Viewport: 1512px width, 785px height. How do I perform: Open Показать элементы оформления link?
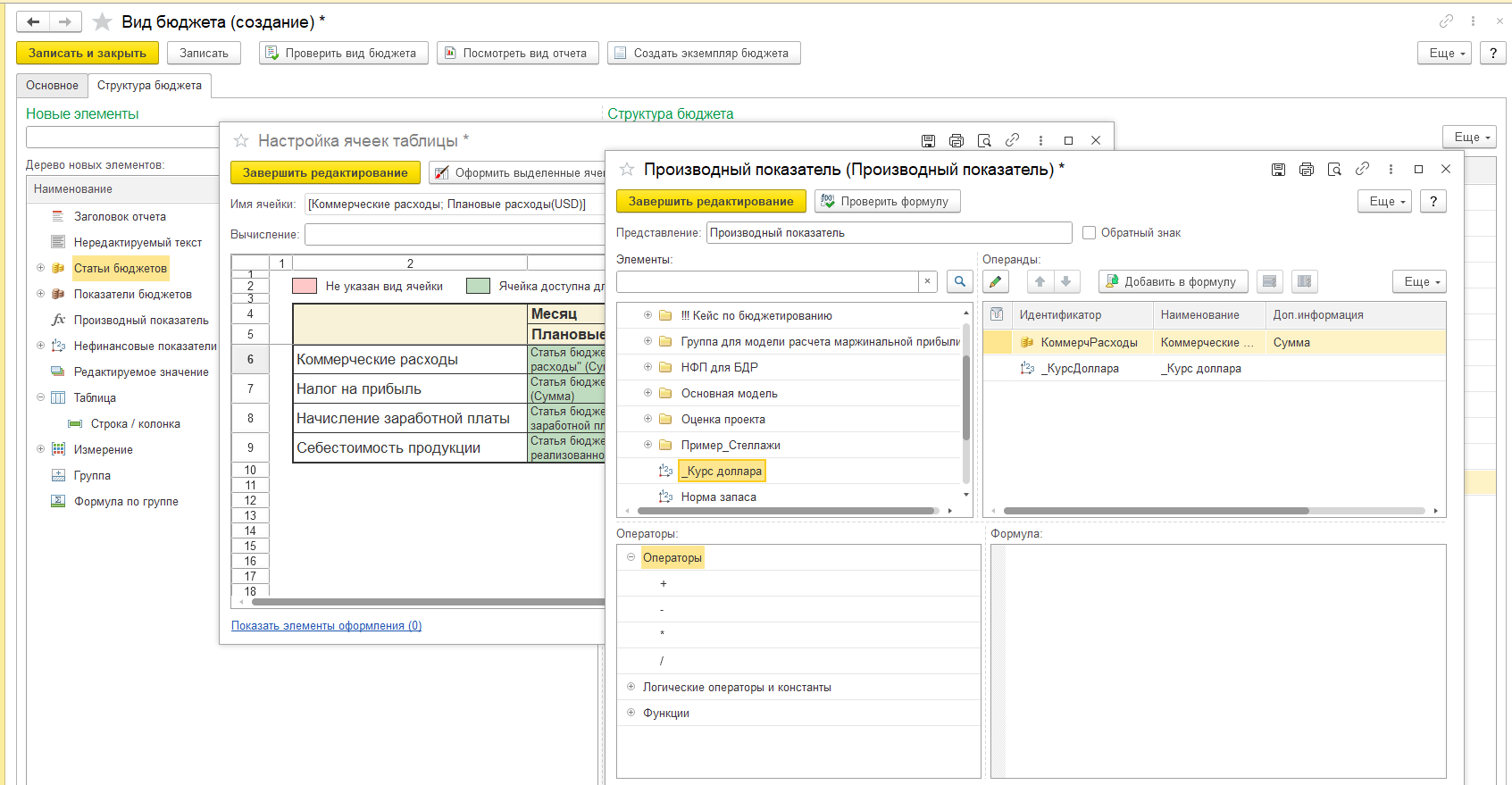pos(326,626)
